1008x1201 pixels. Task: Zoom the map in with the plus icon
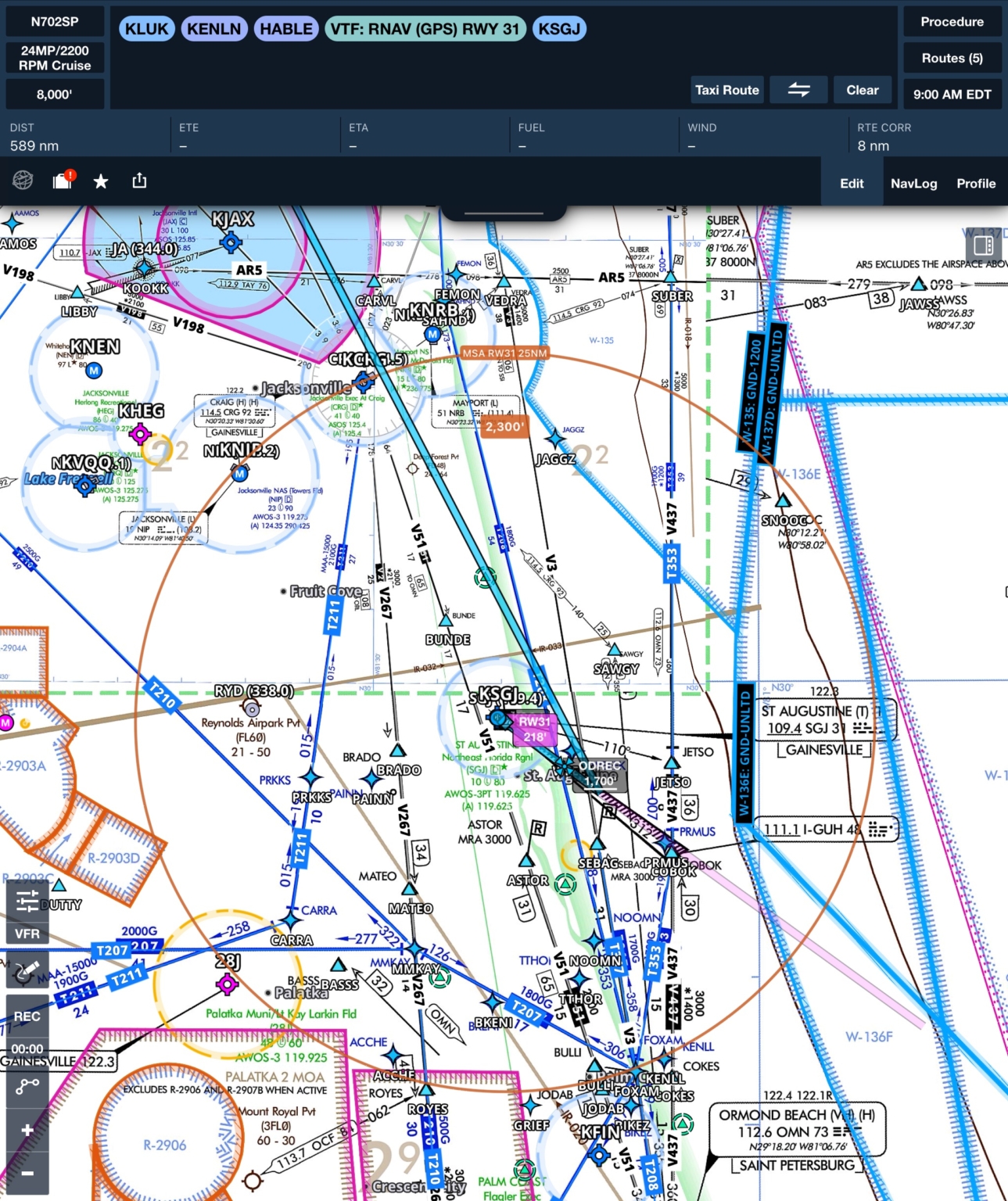27,1130
